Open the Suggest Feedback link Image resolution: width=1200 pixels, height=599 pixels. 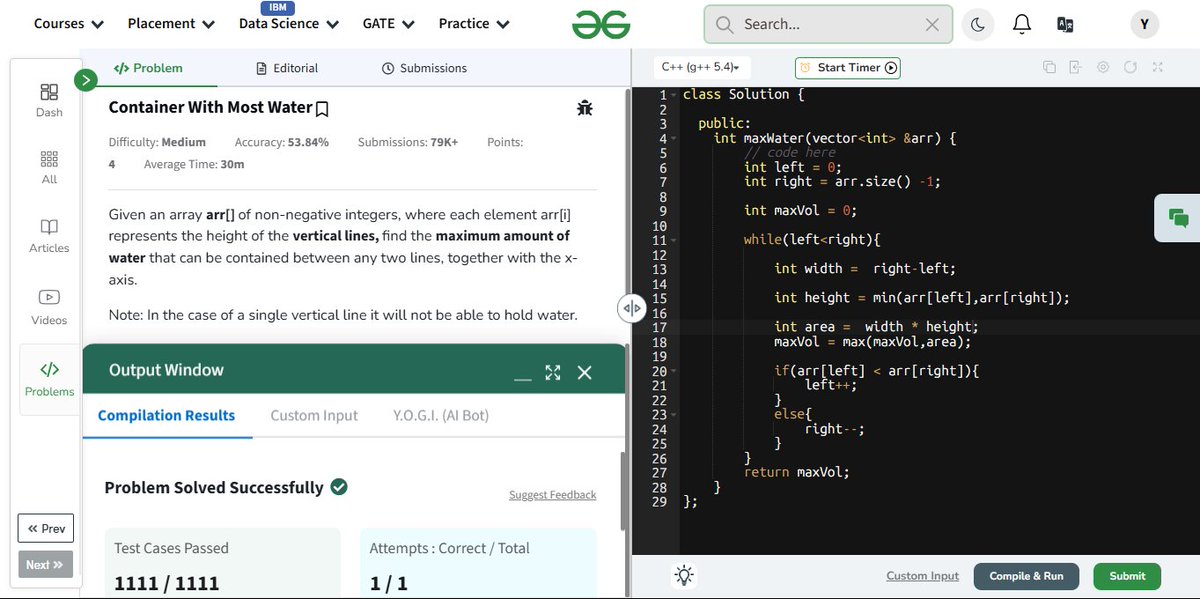(x=552, y=494)
